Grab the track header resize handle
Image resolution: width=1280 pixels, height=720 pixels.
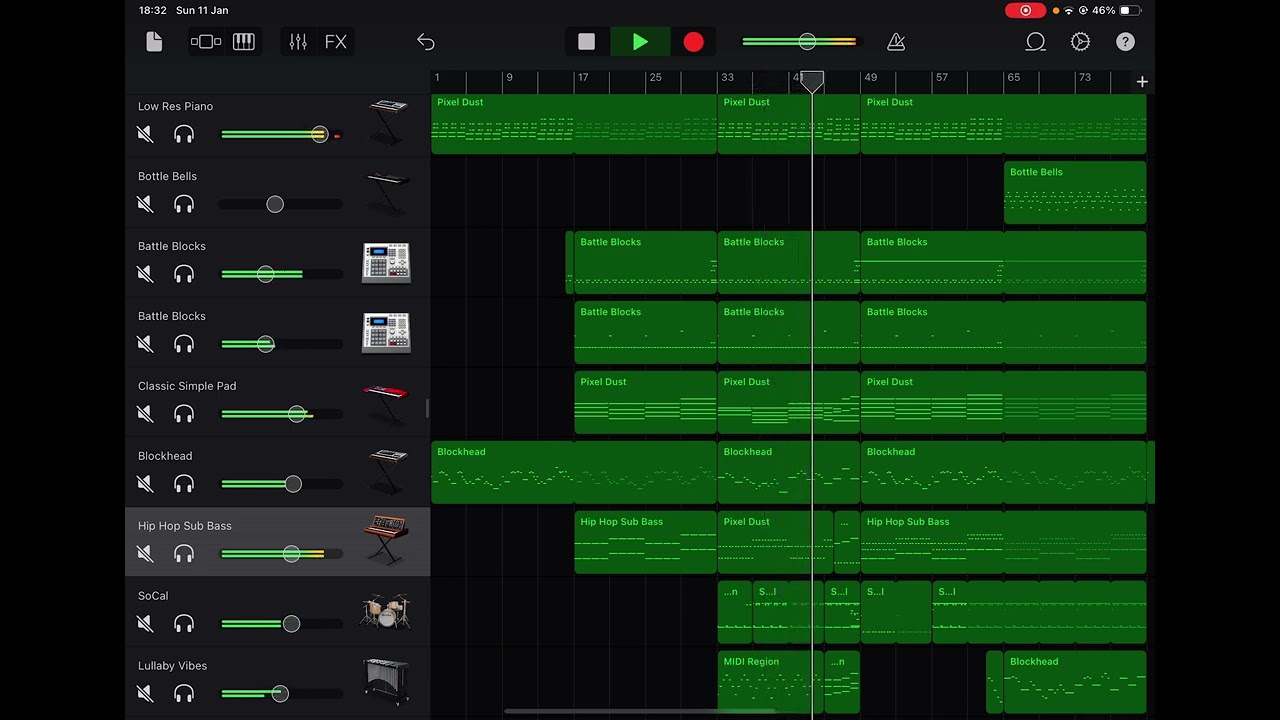click(x=428, y=408)
